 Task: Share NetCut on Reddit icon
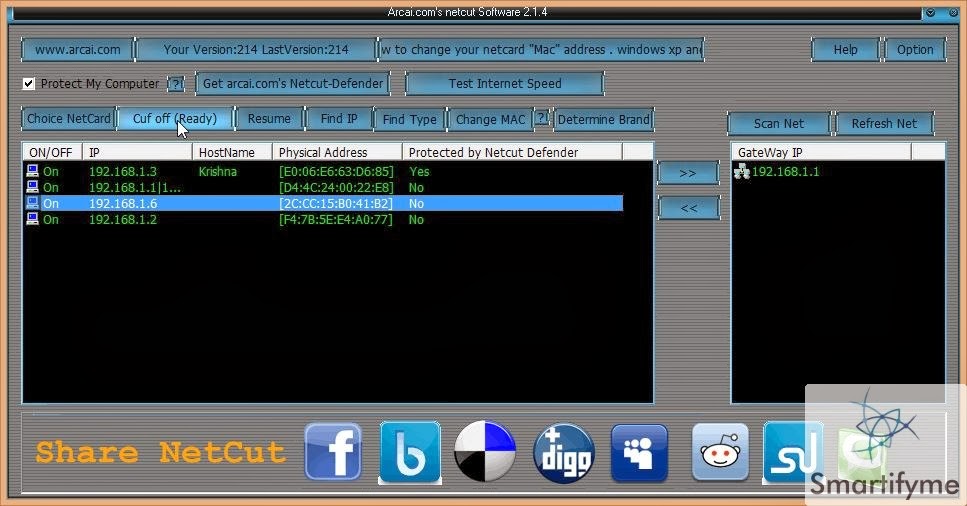coord(720,452)
